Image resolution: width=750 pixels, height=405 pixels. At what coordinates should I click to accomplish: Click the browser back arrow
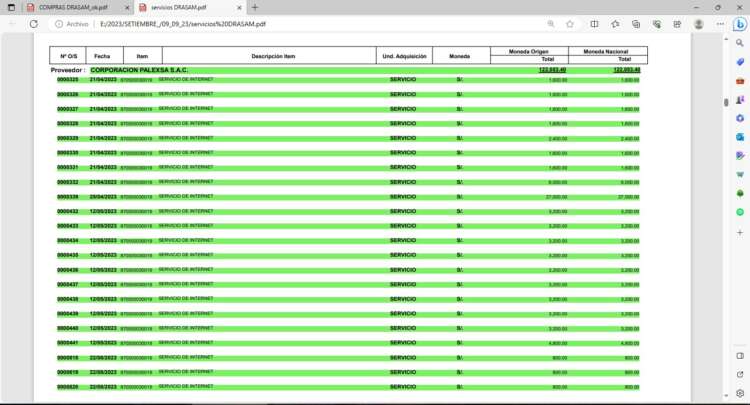tap(11, 23)
